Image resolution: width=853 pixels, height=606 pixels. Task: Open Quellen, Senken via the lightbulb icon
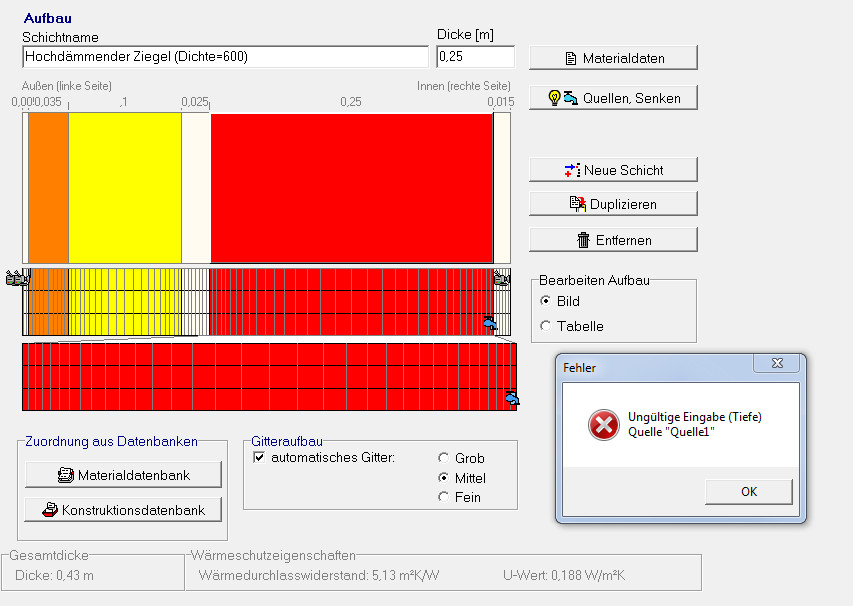(x=554, y=98)
